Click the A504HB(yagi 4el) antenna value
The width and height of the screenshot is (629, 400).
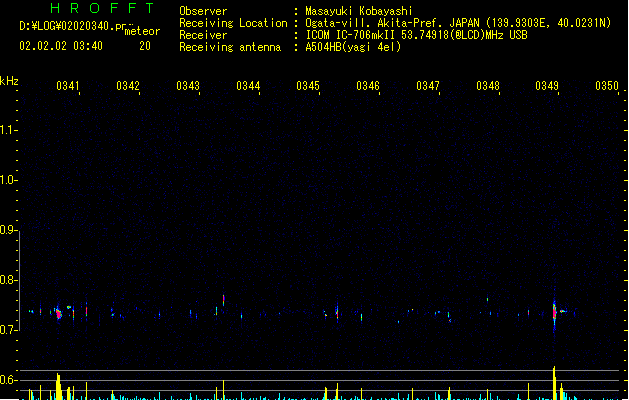(x=353, y=47)
